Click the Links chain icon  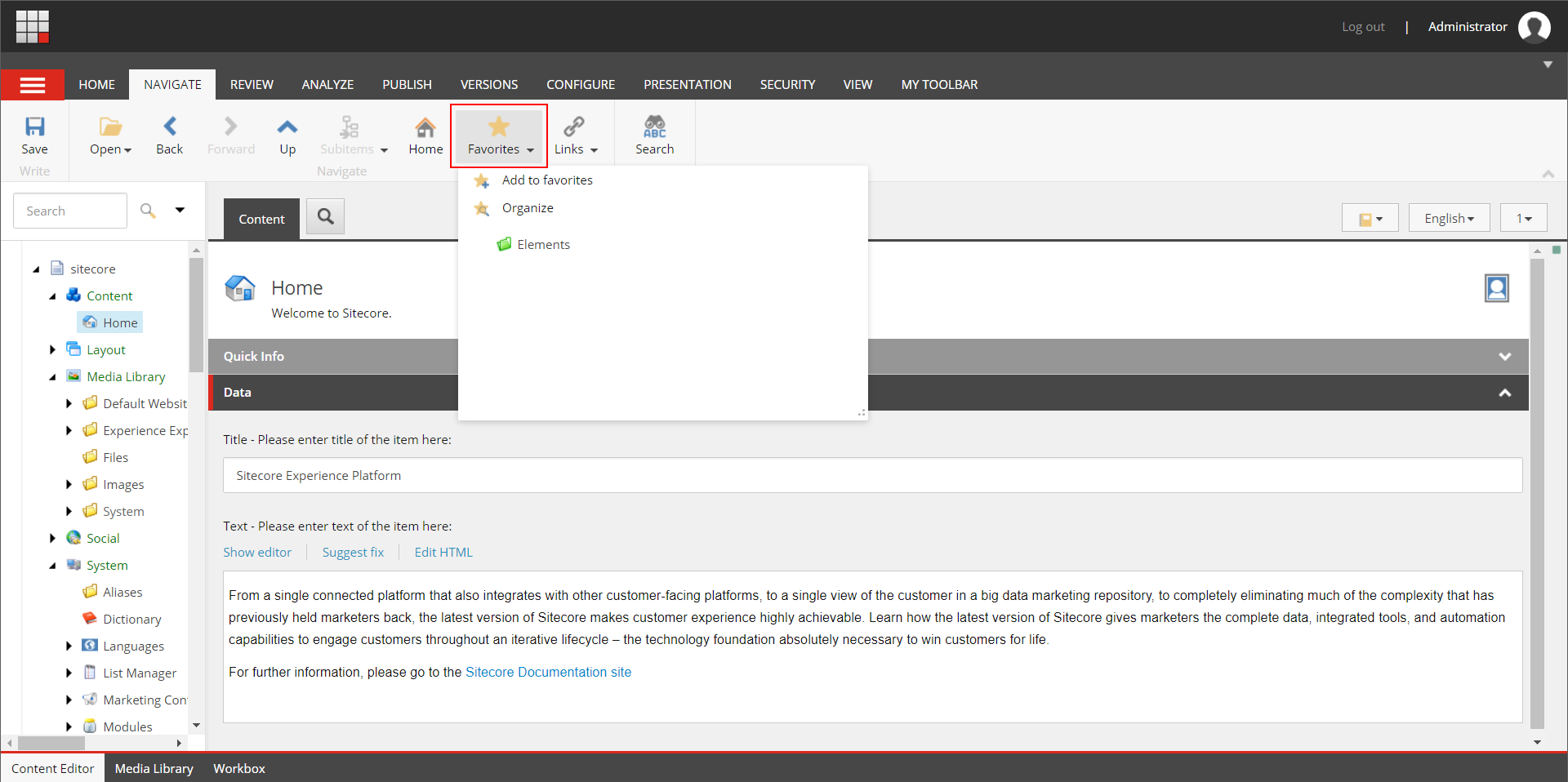pos(574,127)
